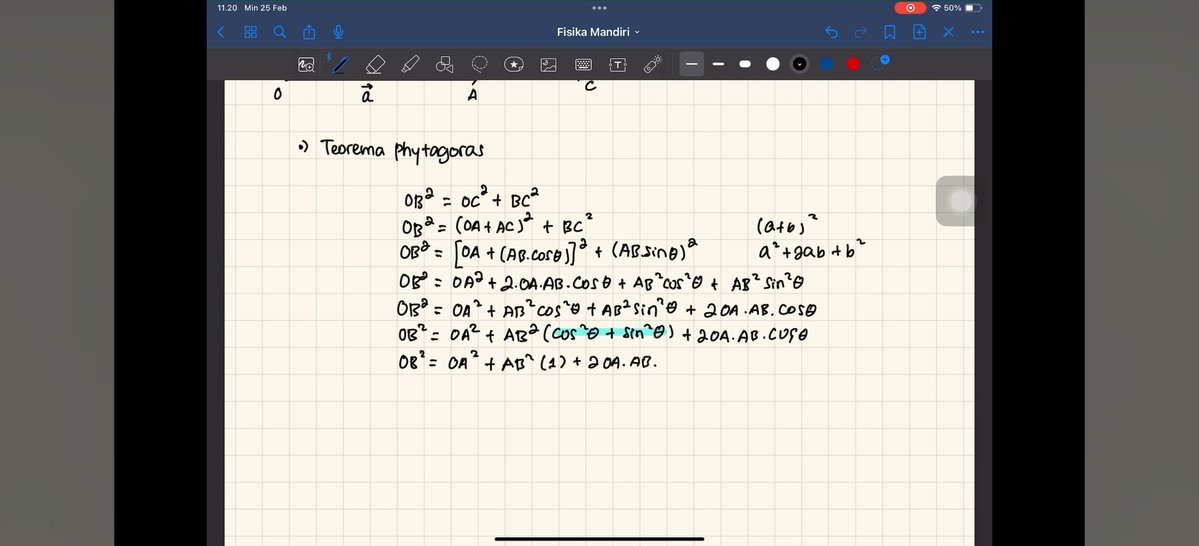This screenshot has width=1199, height=546.
Task: Pick the black color swatch
Action: [799, 64]
